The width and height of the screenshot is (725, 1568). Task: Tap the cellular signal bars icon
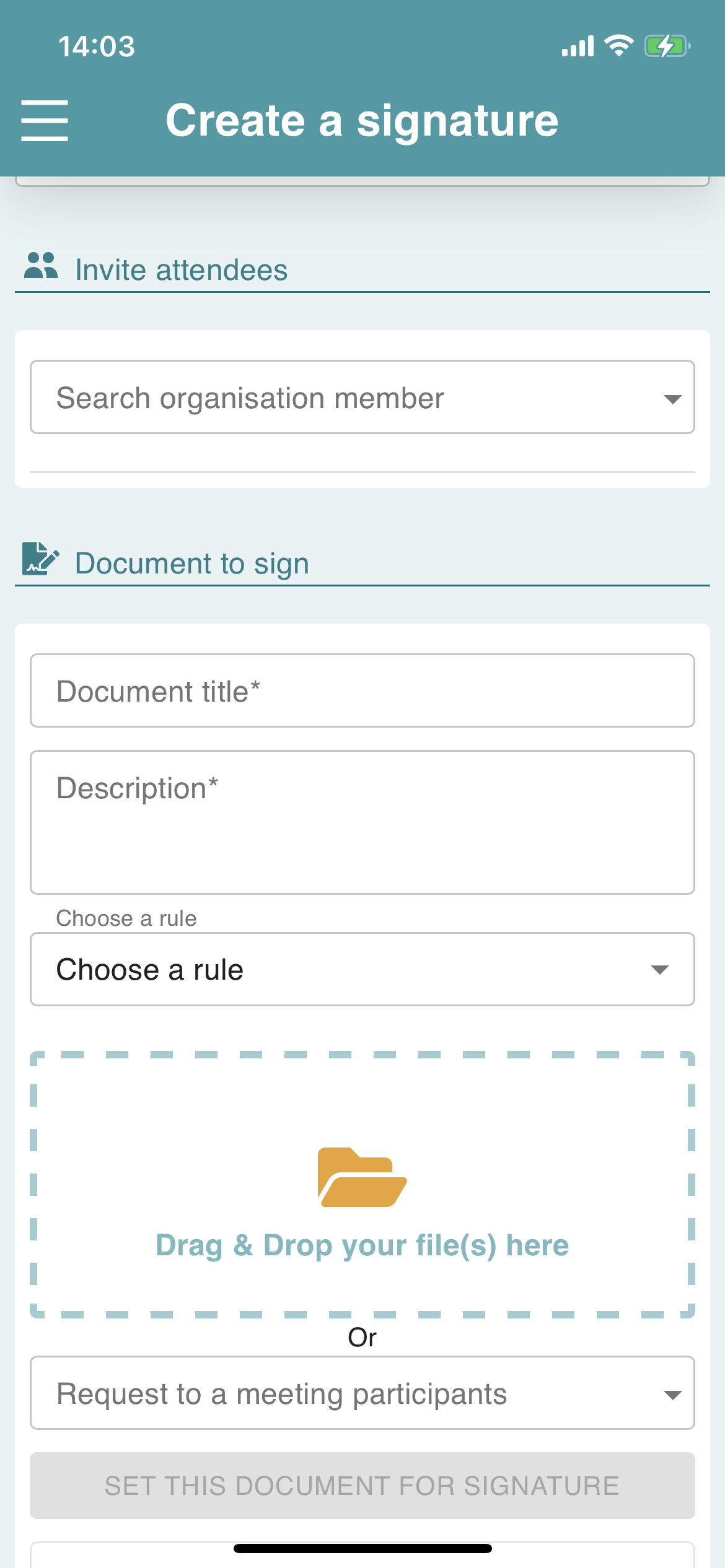[x=578, y=46]
